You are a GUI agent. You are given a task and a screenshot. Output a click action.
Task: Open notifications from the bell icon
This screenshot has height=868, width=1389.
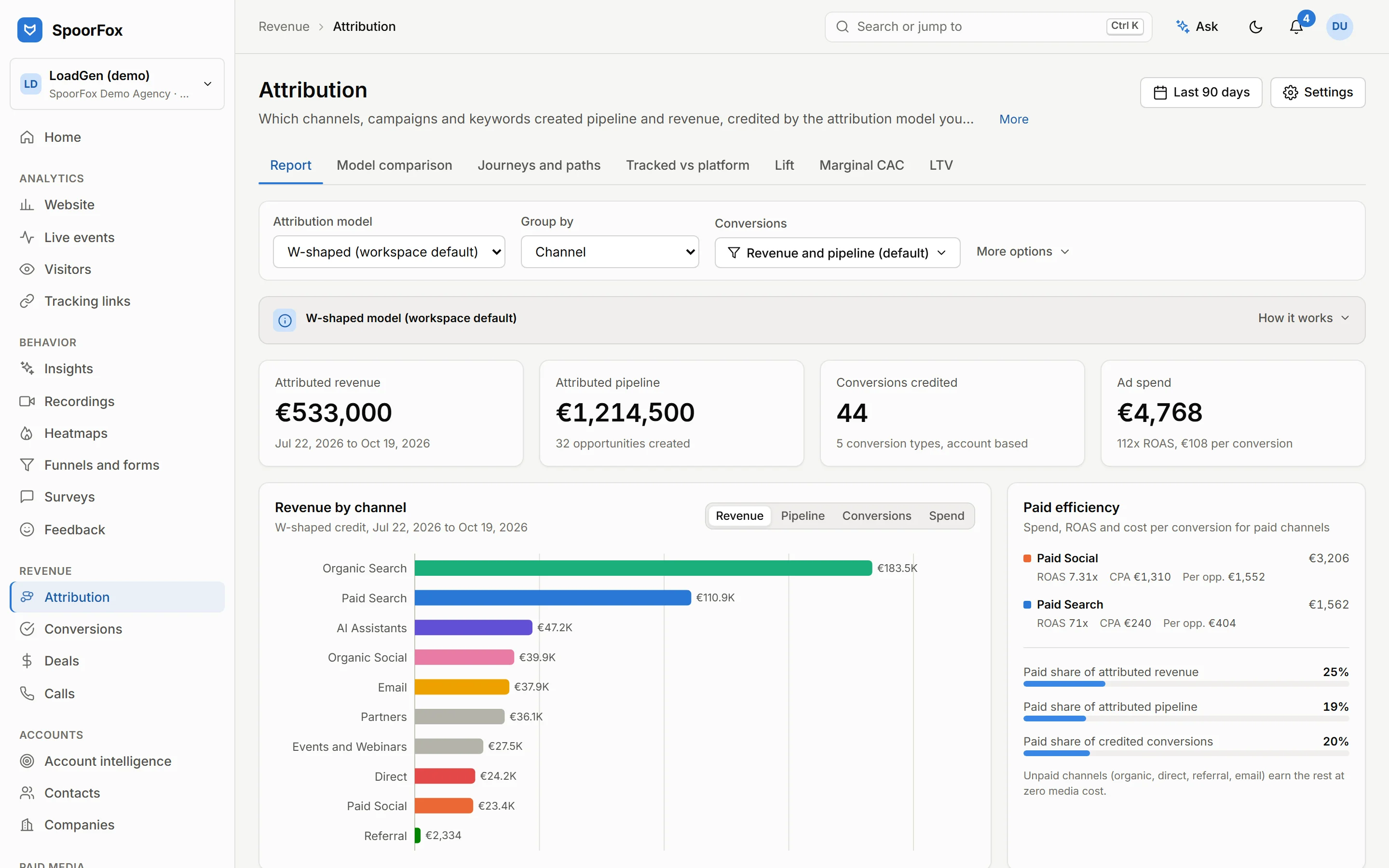(x=1296, y=27)
